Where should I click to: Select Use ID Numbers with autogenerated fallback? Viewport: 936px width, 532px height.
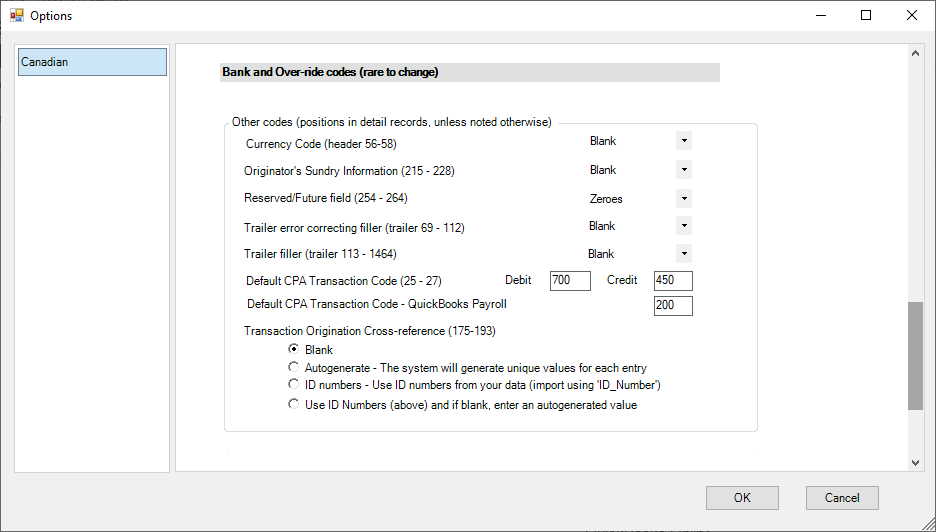point(293,405)
